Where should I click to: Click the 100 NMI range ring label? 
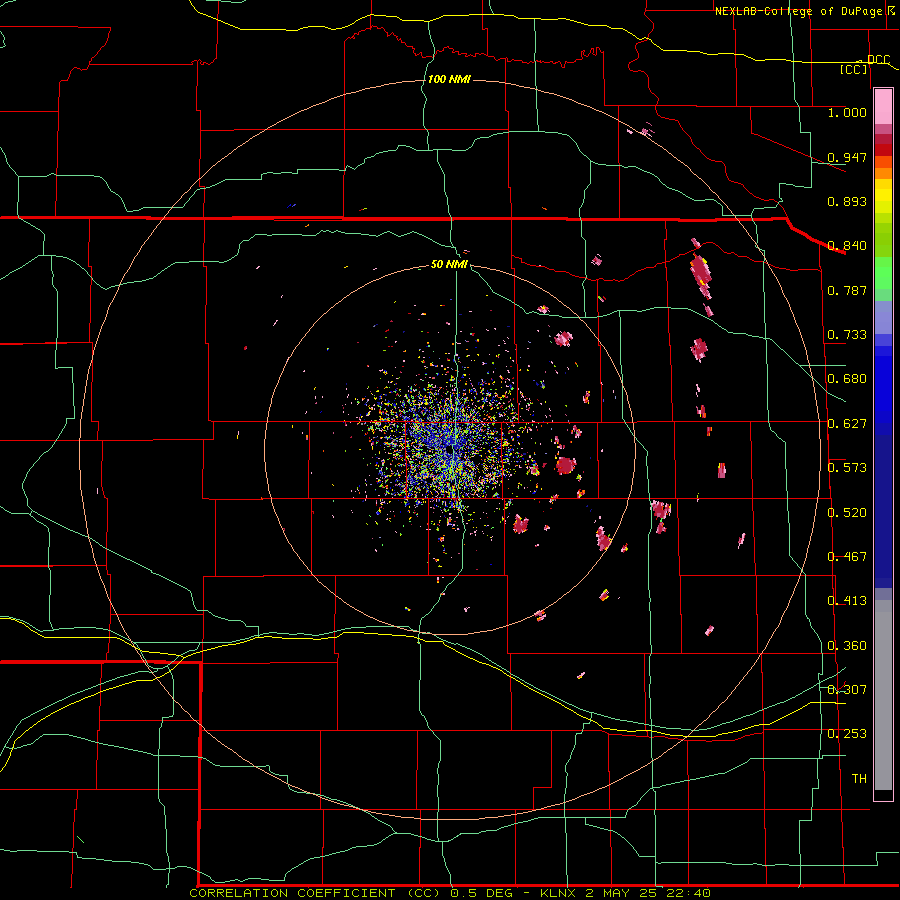449,79
